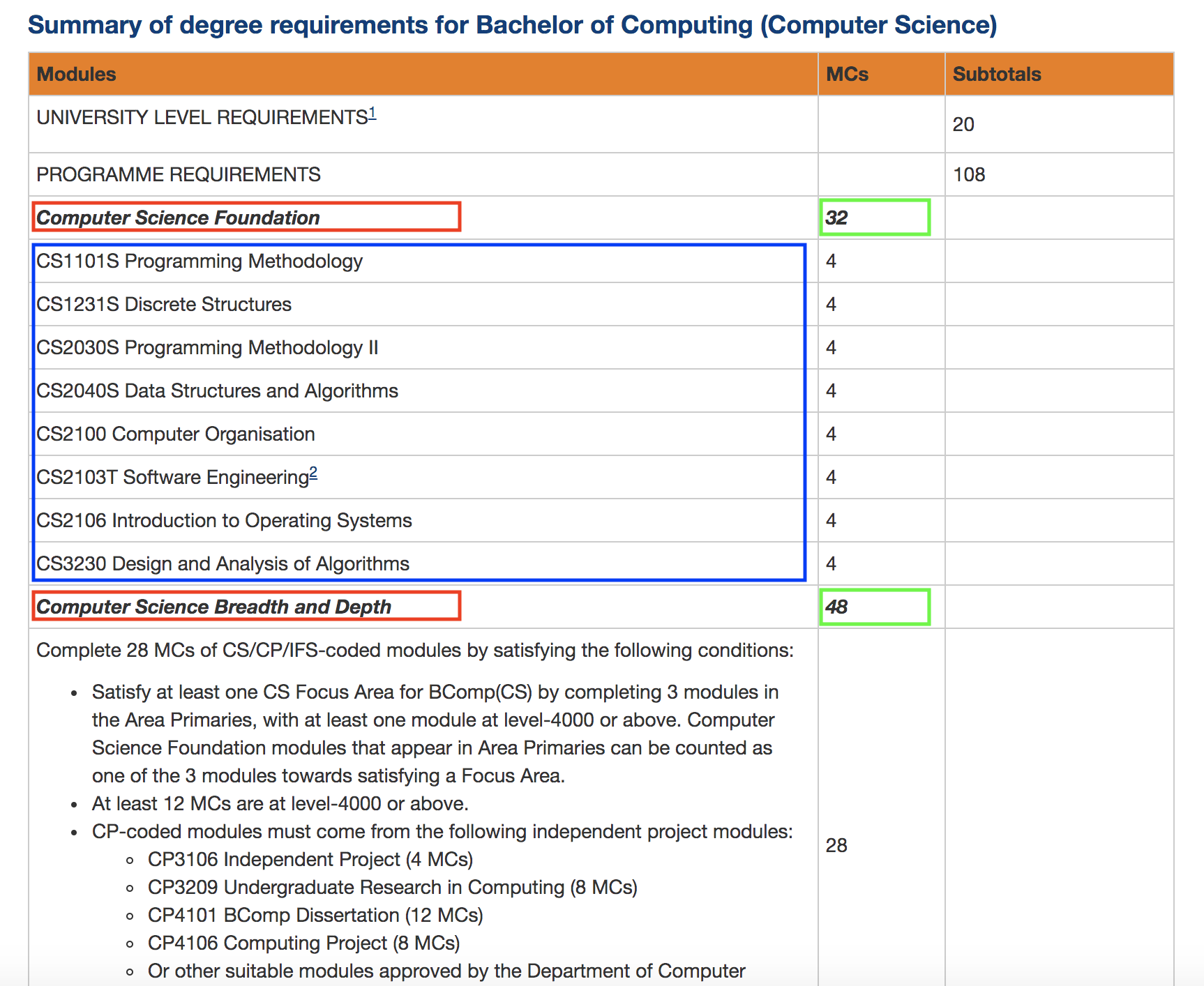The image size is (1204, 986).
Task: Click Computer Science Breadth and Depth heading
Action: (x=213, y=607)
